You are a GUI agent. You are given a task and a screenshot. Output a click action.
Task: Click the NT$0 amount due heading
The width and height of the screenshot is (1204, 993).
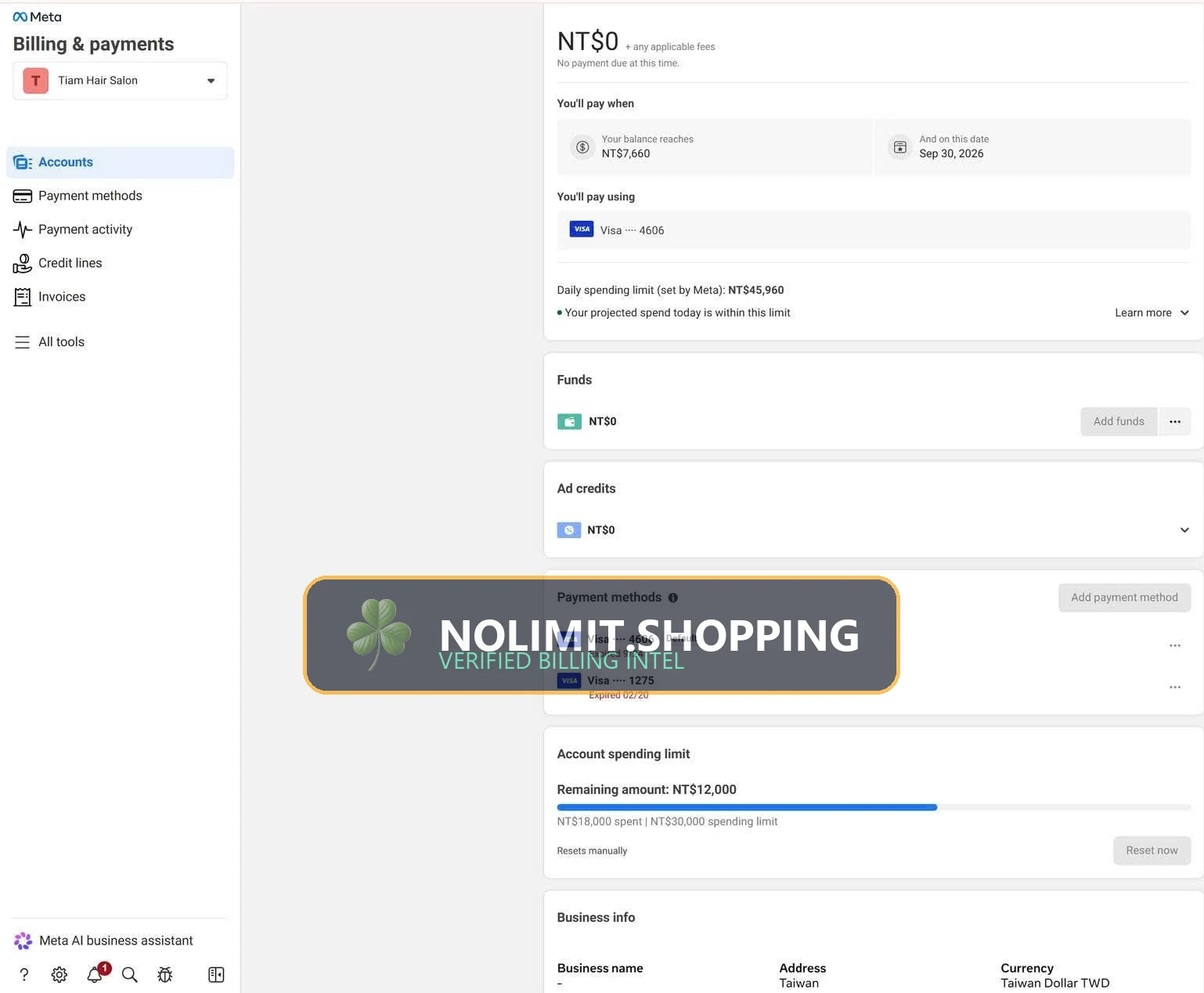pos(588,41)
